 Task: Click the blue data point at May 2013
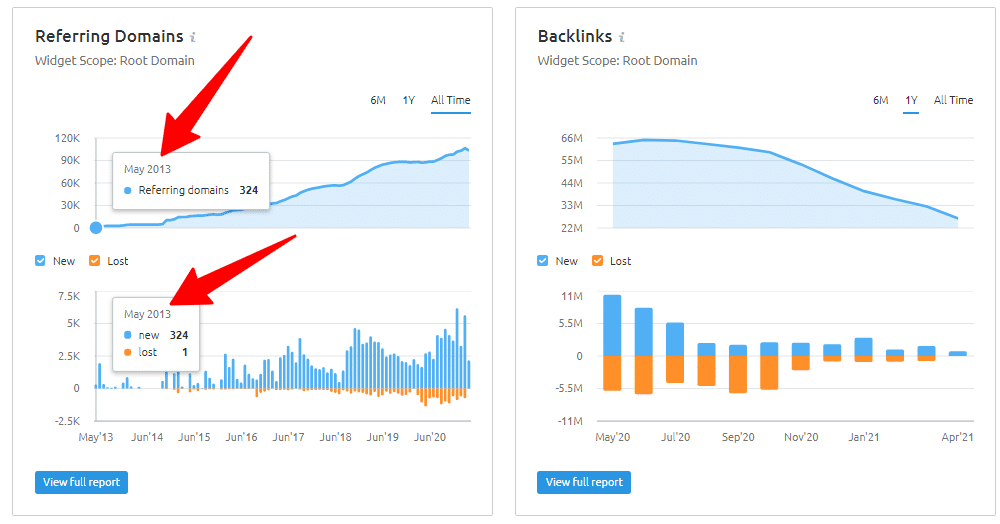96,227
